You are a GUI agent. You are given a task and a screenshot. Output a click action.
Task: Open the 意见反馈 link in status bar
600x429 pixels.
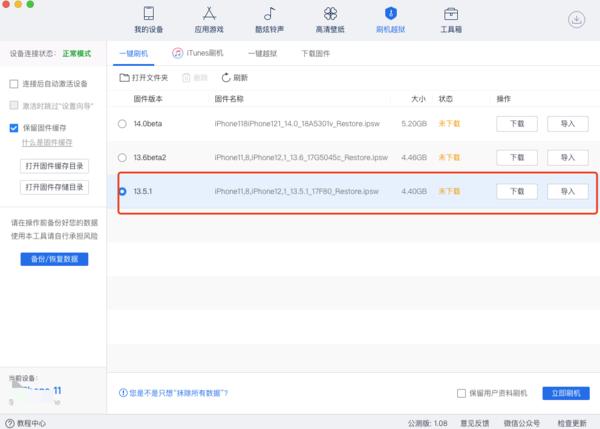pyautogui.click(x=474, y=423)
